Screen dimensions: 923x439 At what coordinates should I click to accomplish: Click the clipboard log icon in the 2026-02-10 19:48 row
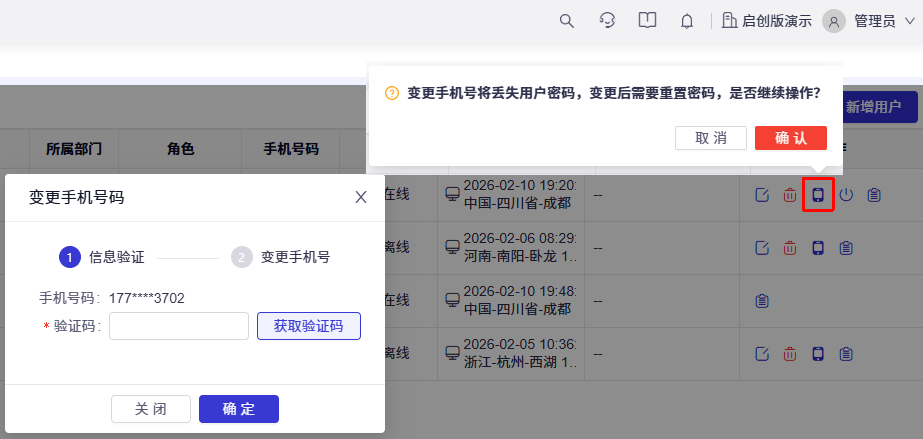coord(762,301)
